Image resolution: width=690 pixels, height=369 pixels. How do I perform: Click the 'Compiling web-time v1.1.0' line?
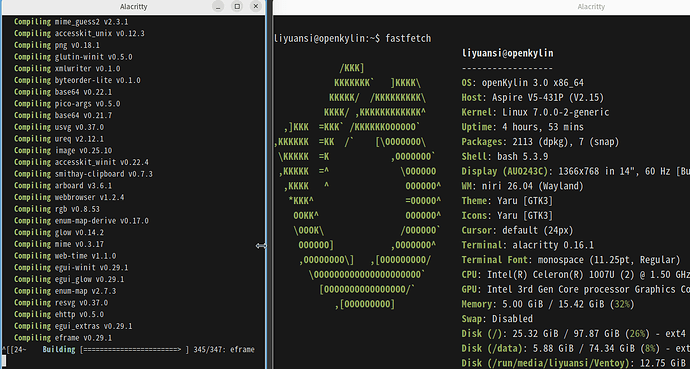point(65,256)
